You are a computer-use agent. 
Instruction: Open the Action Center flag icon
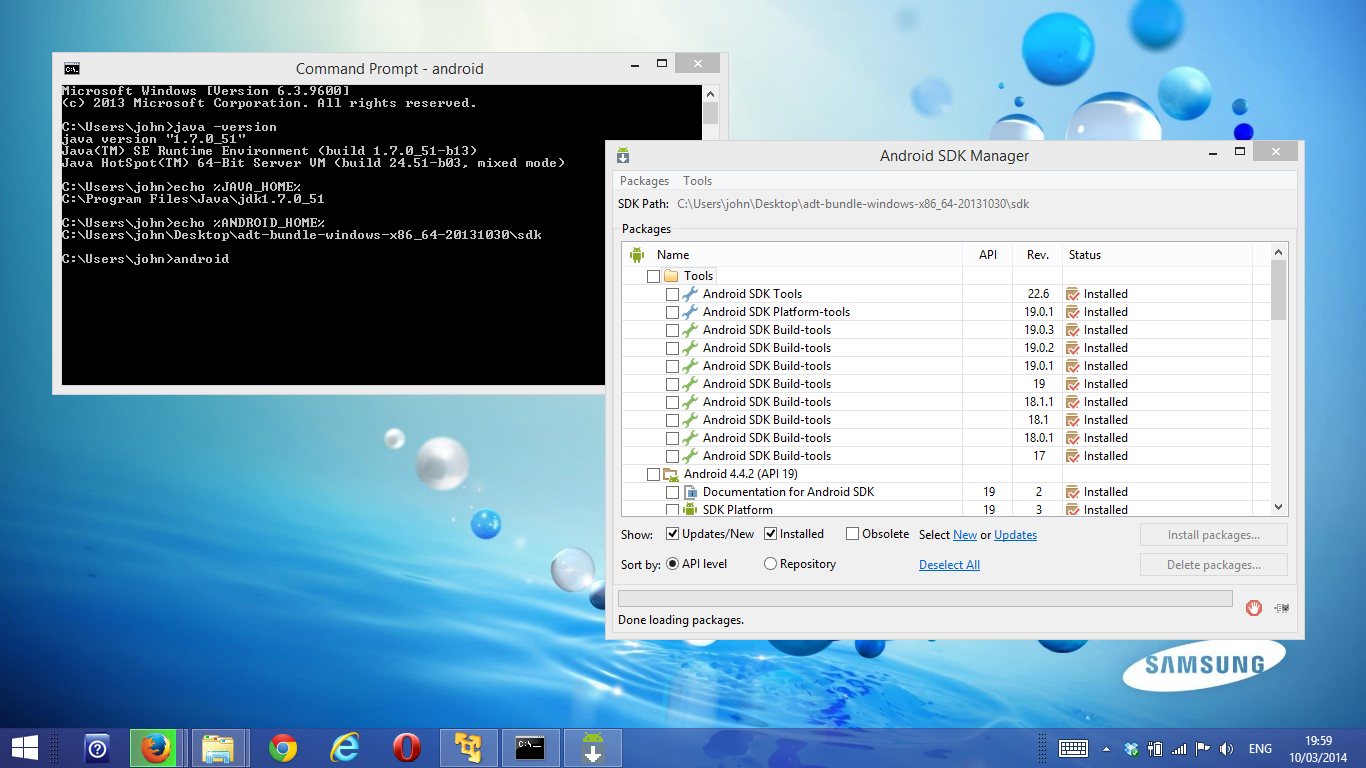(x=1203, y=748)
